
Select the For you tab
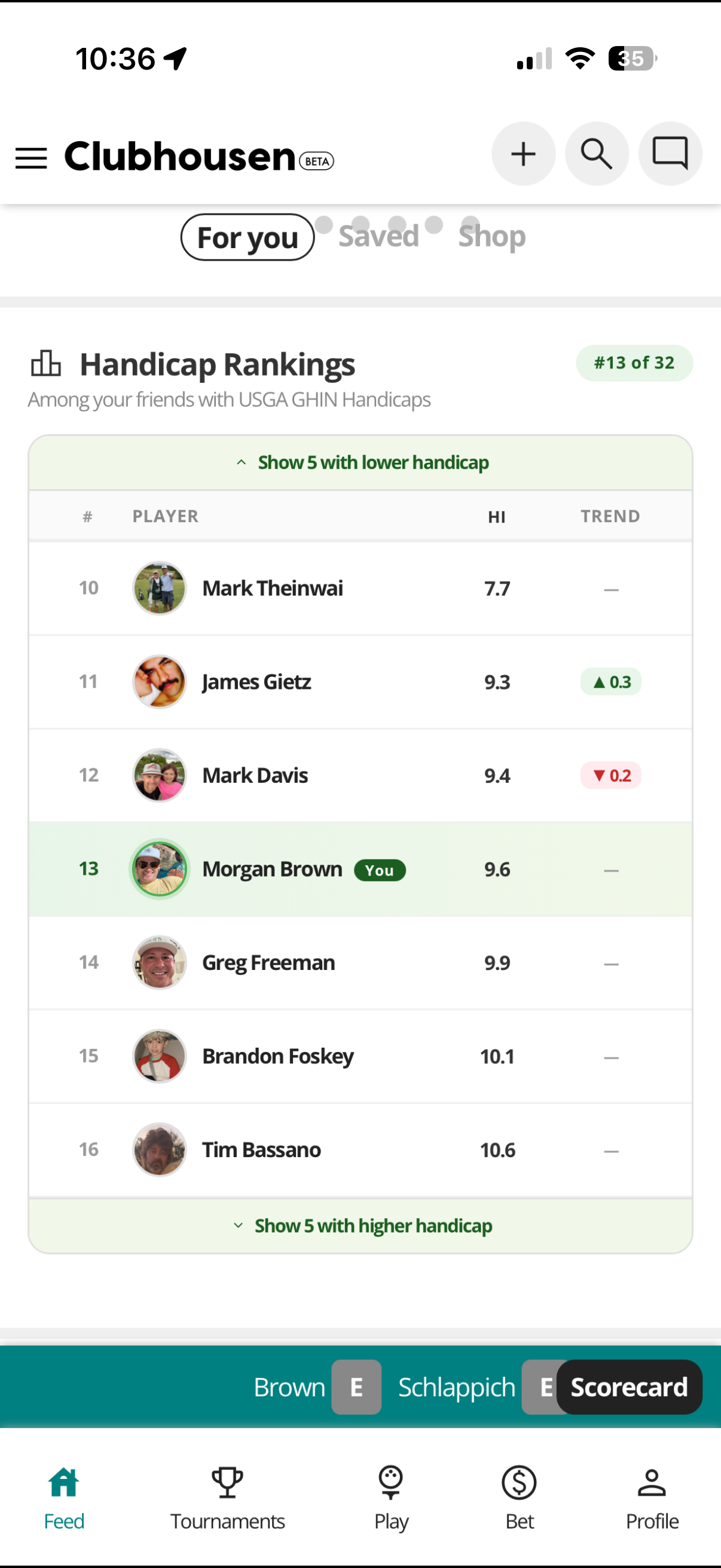248,237
